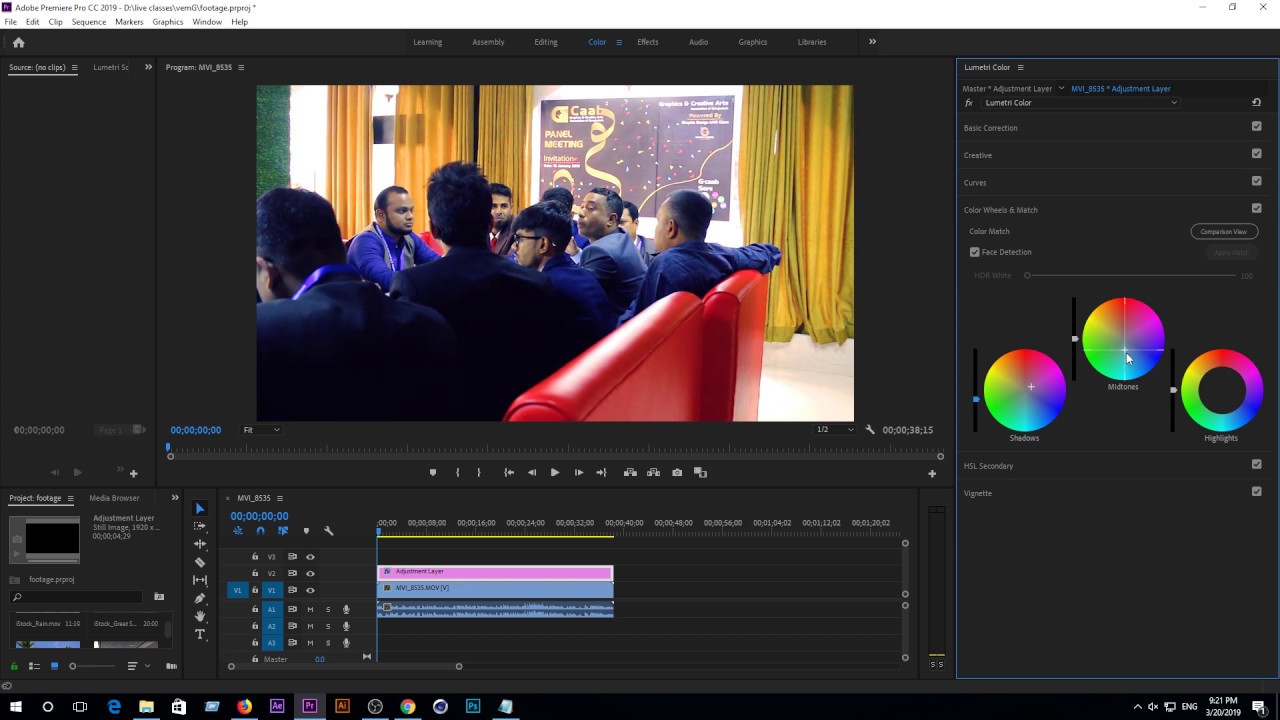Select the Type tool
Screen dimensions: 1280x720
click(x=200, y=634)
